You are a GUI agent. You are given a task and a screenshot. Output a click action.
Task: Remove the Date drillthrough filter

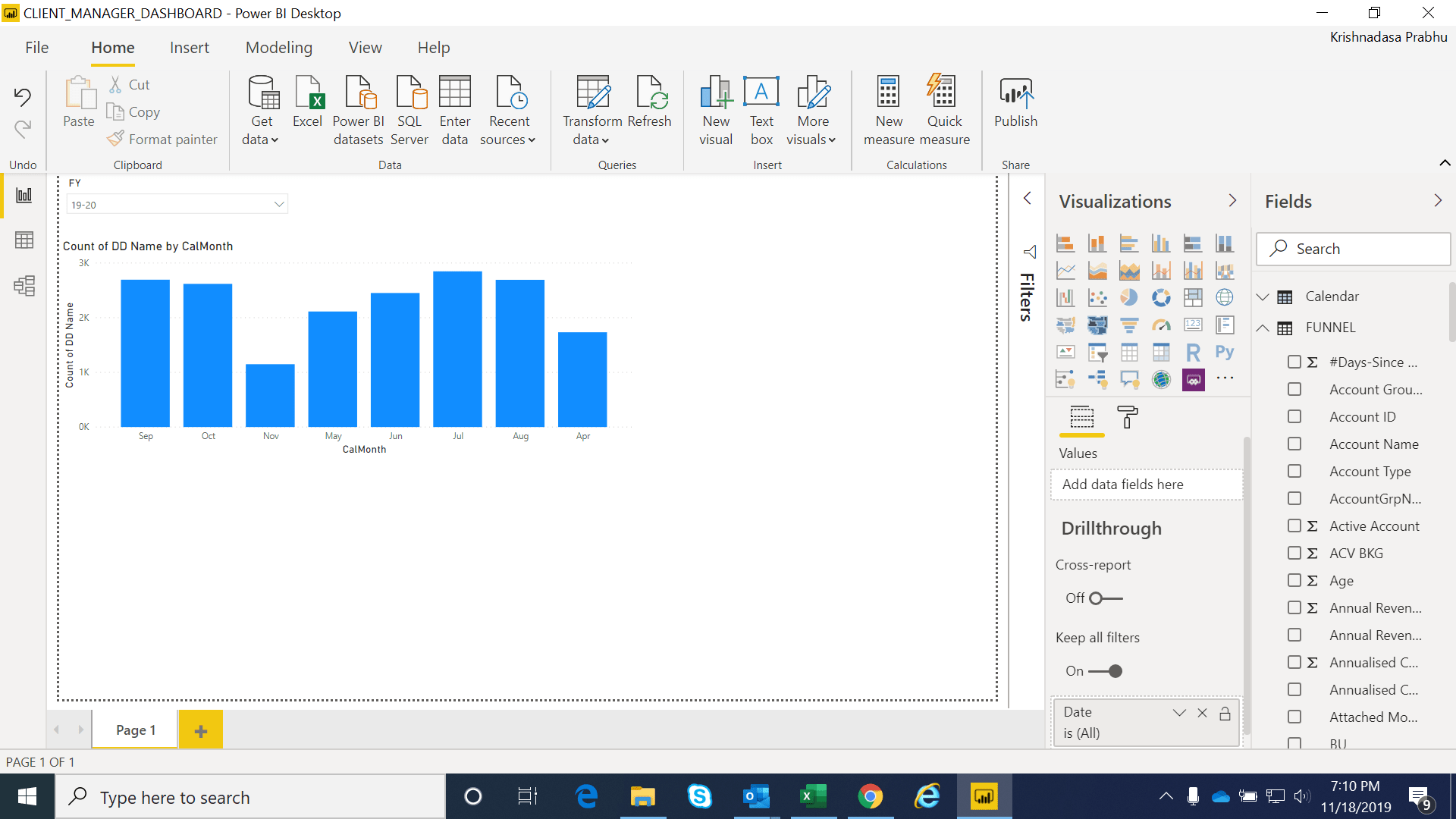click(x=1202, y=713)
